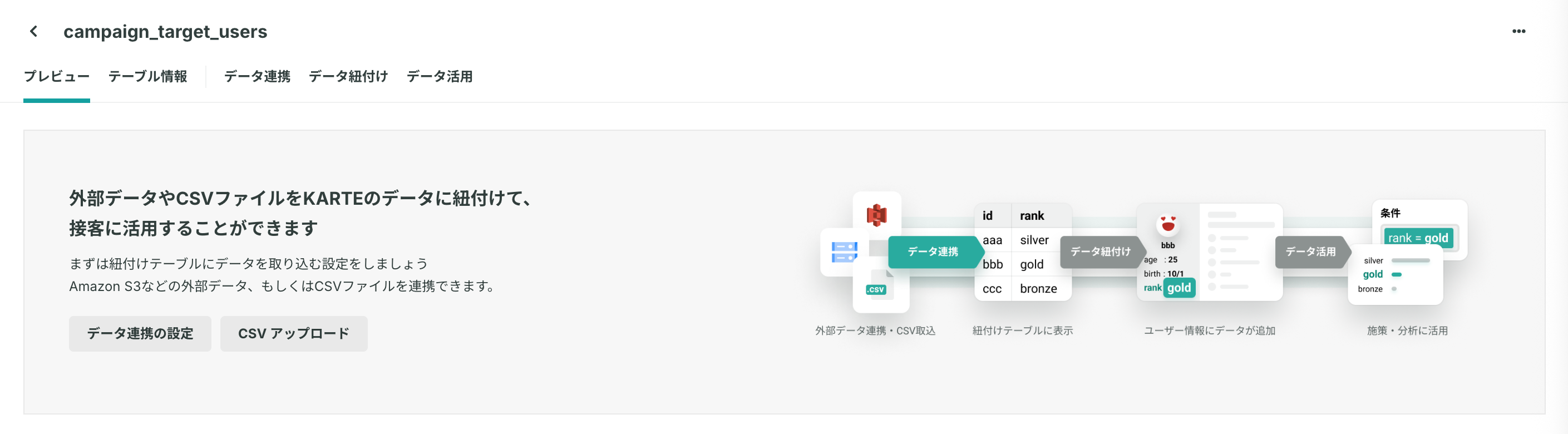Click the 'bronze' cell in the diagram table

pos(1038,289)
